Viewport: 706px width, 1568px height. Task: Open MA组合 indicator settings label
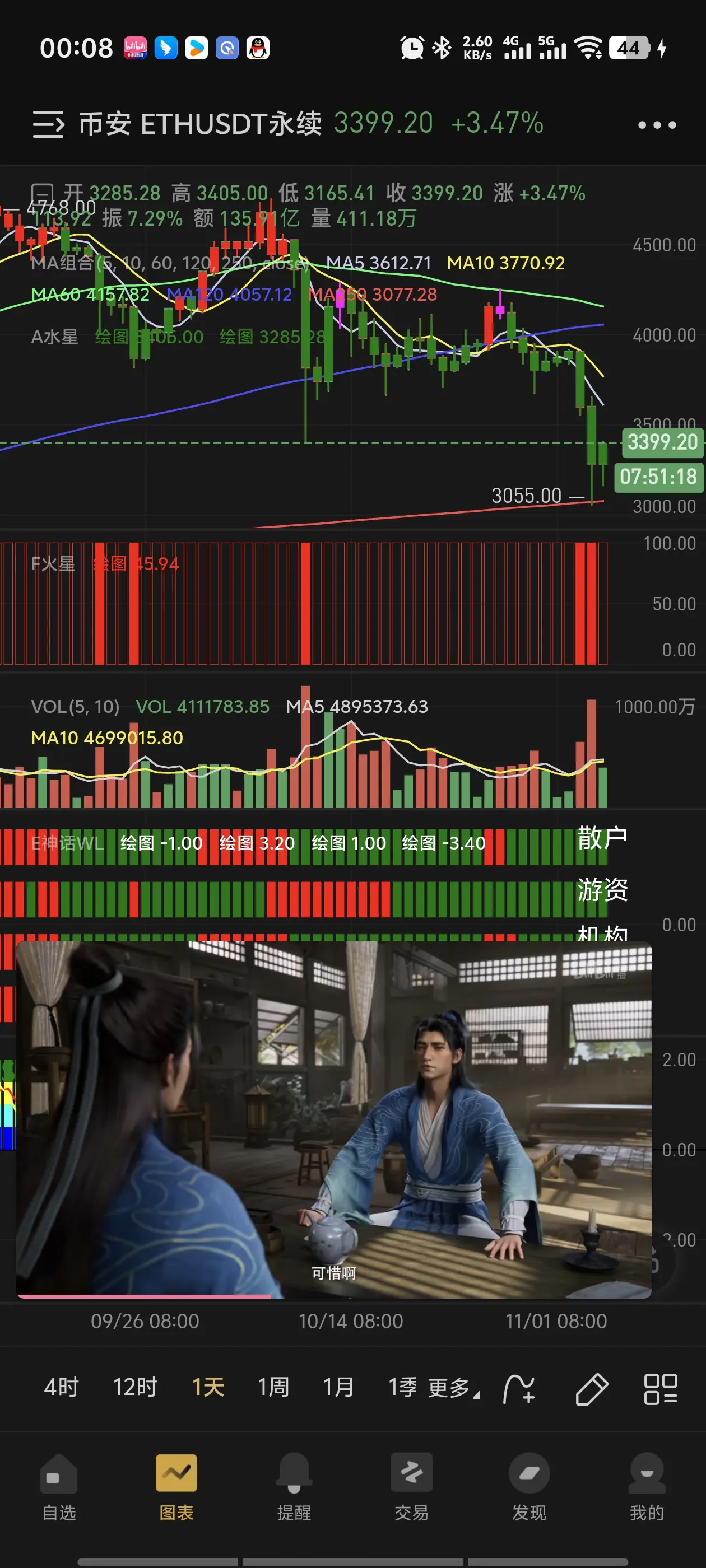click(x=170, y=263)
